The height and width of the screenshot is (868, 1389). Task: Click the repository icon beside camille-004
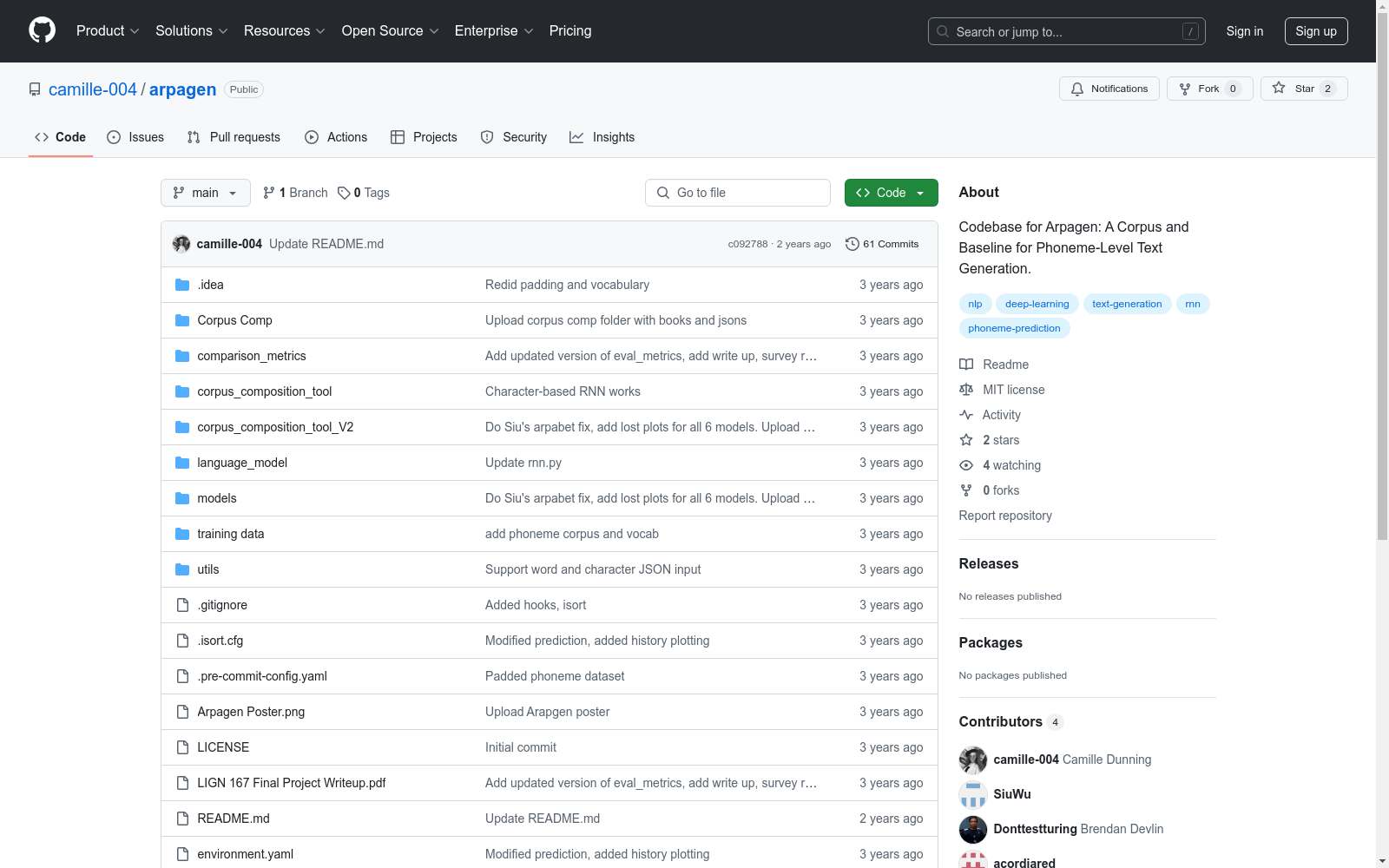(x=35, y=89)
